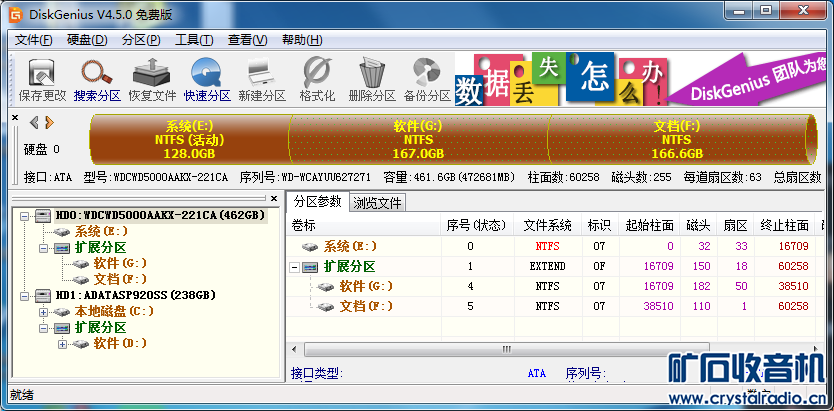This screenshot has height=411, width=834.
Task: Select the 分区参数 tab
Action: click(x=318, y=201)
